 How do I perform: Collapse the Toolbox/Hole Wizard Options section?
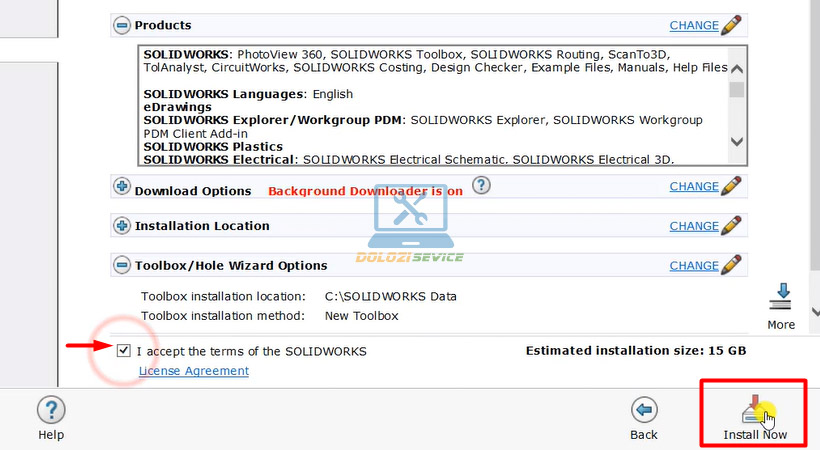[122, 265]
